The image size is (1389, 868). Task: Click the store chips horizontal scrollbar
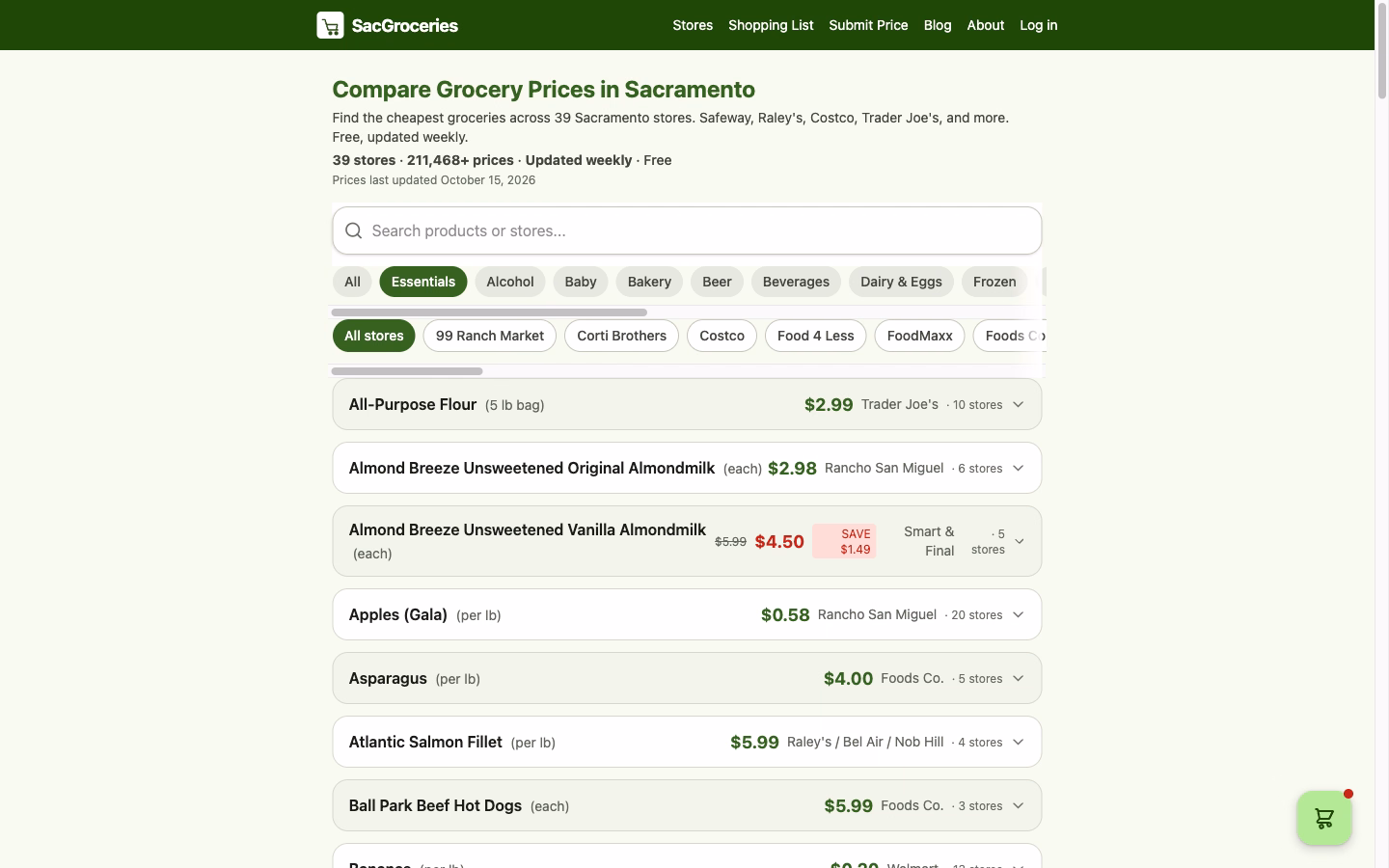click(407, 371)
